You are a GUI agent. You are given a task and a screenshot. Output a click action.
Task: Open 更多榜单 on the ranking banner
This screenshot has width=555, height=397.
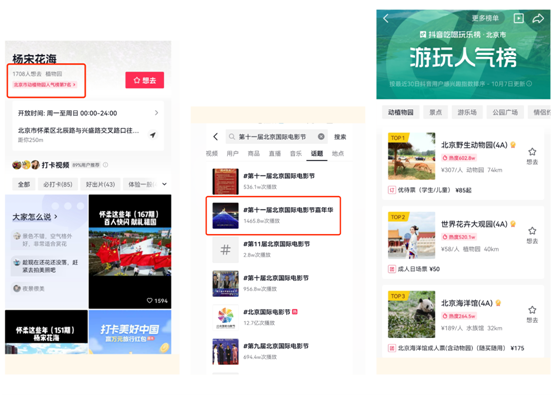pyautogui.click(x=485, y=18)
